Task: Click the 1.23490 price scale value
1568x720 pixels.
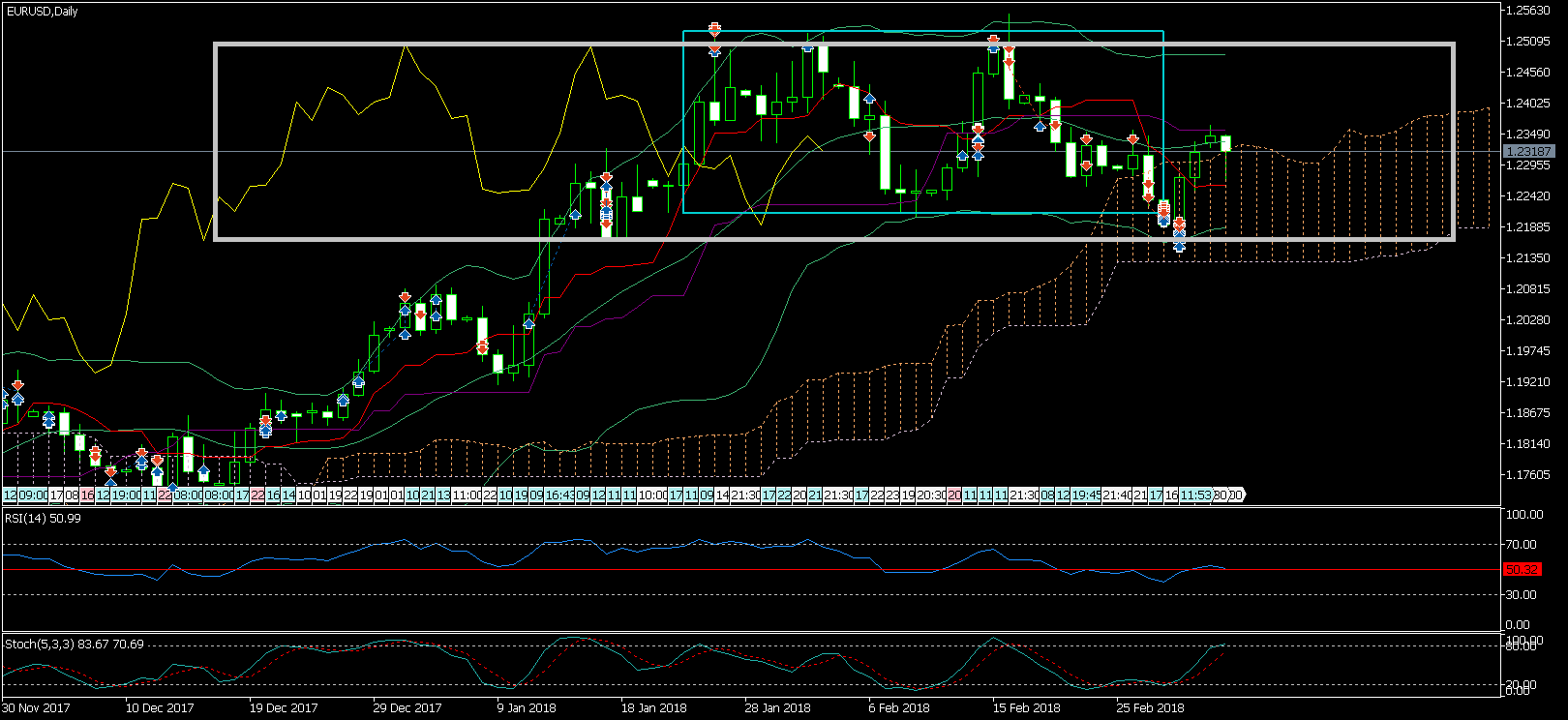Action: click(x=1529, y=135)
